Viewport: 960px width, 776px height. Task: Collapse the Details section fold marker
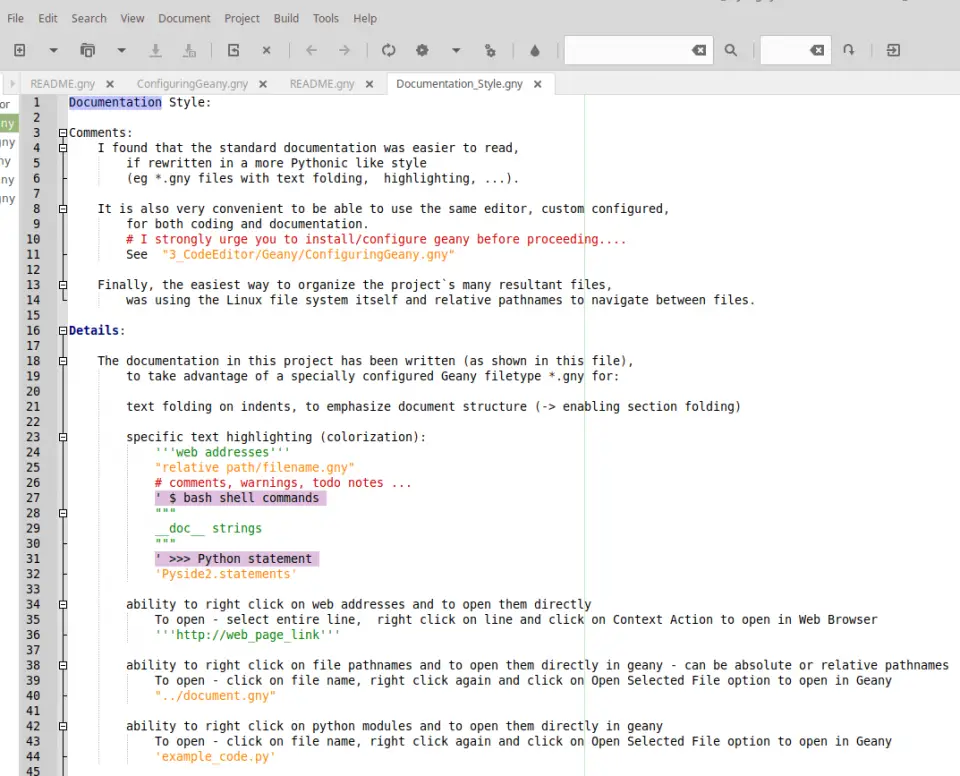(x=62, y=330)
